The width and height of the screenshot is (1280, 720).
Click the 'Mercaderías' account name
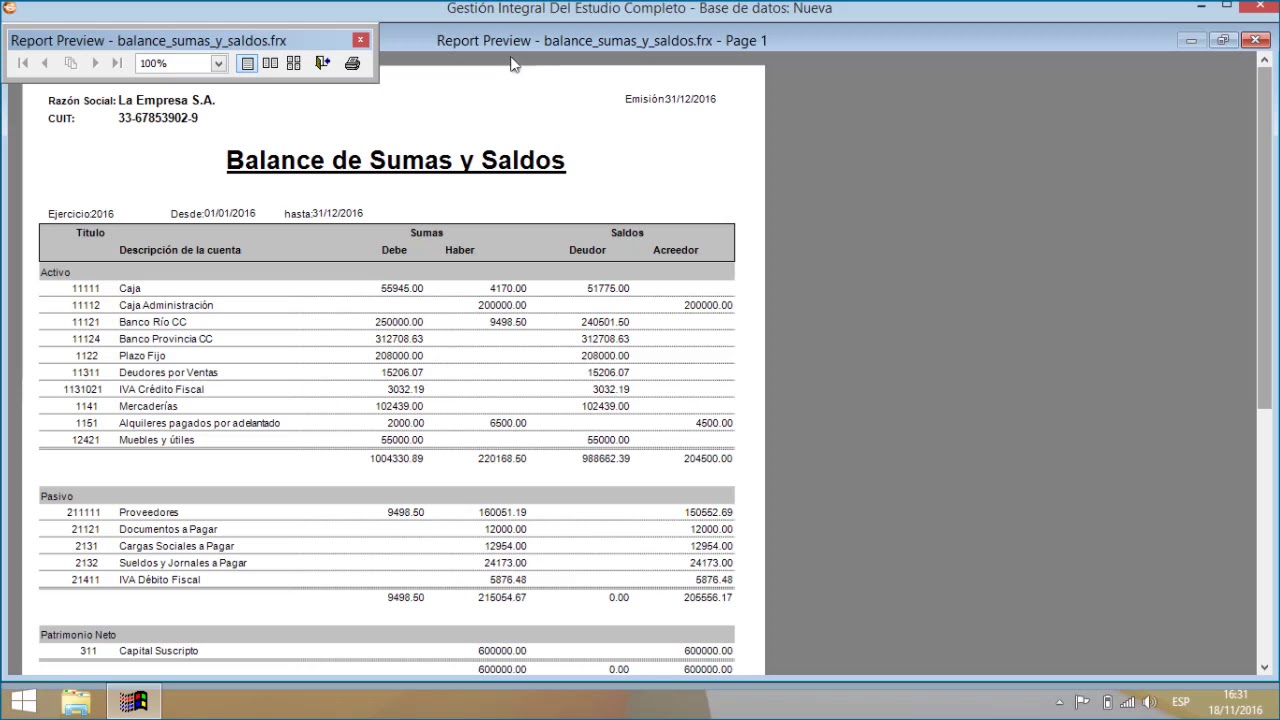[148, 406]
